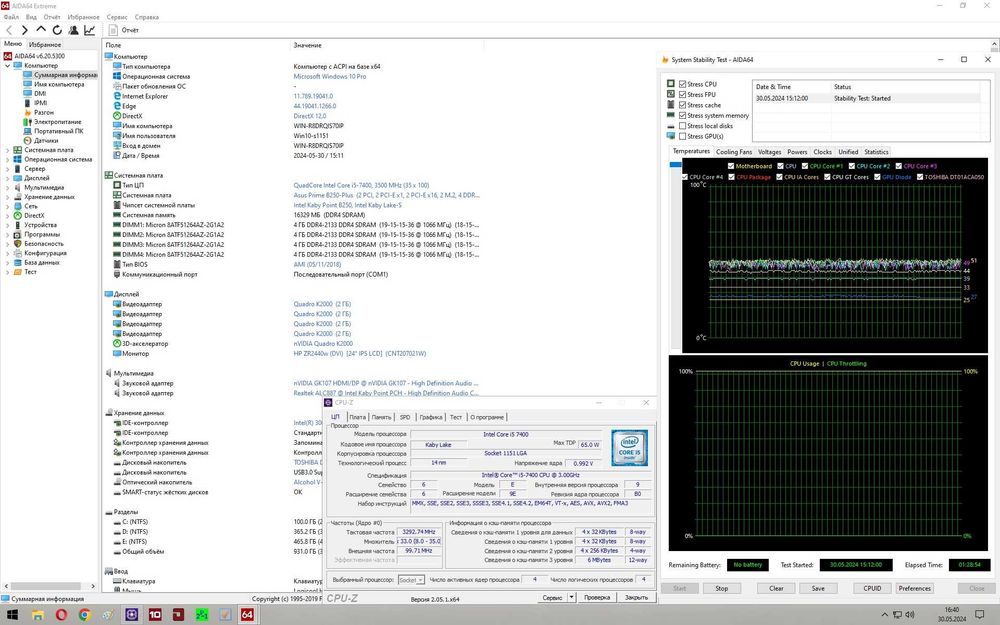
Task: Expand the Мультимедиа tree node
Action: click(x=8, y=188)
